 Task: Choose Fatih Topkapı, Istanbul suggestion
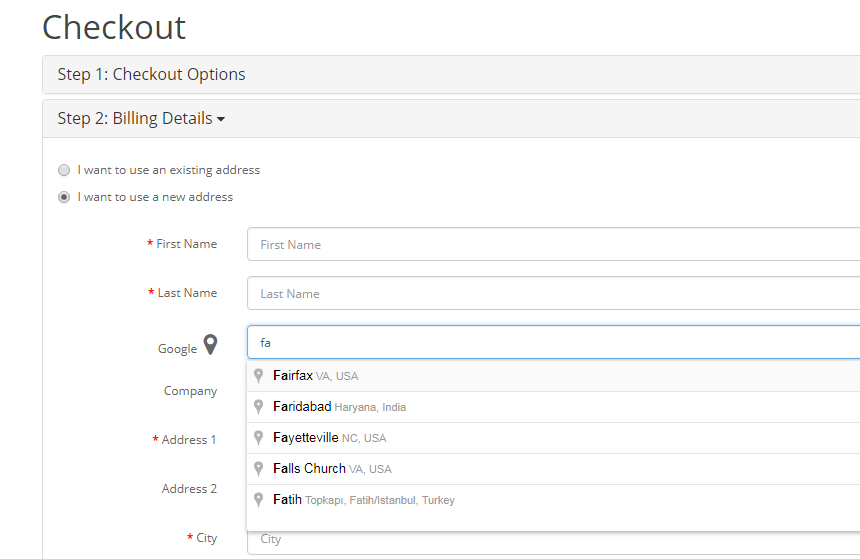(x=553, y=500)
